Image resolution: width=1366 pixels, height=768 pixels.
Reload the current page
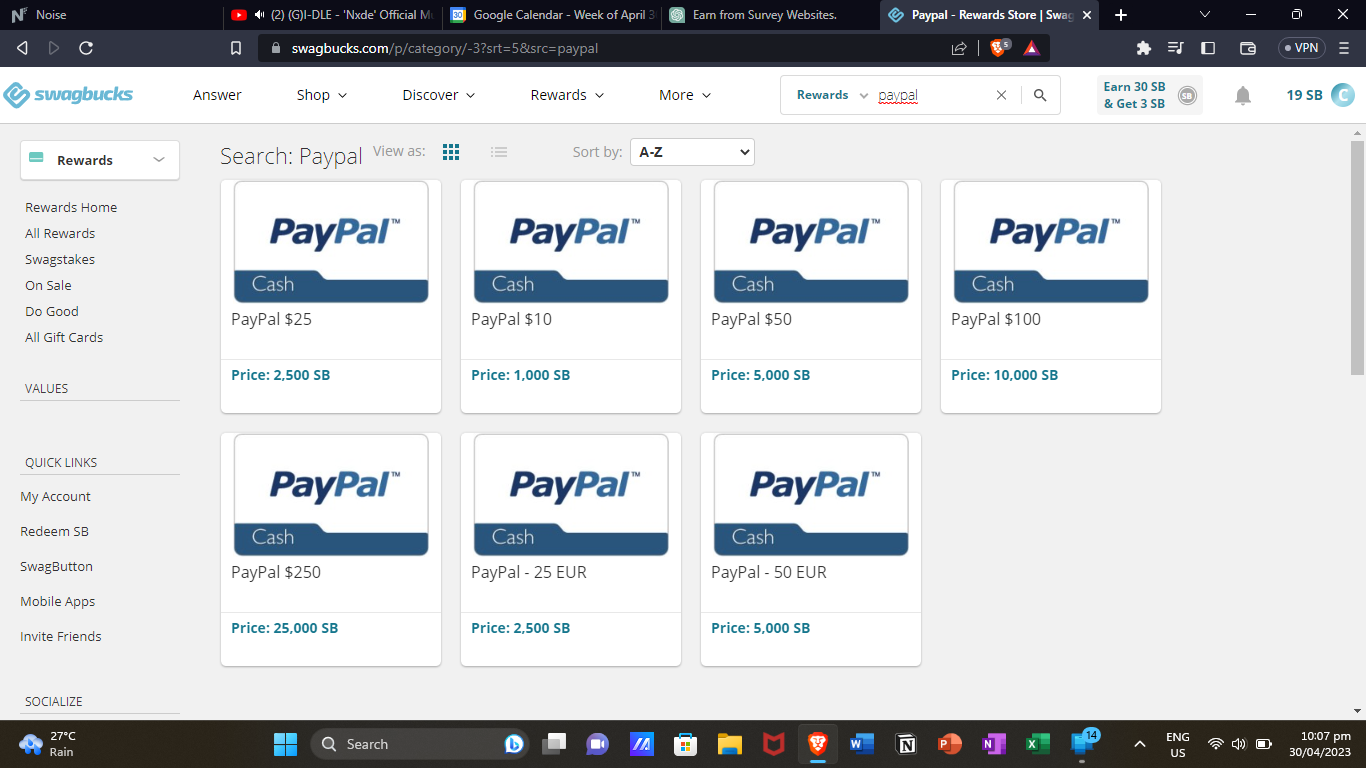[86, 48]
